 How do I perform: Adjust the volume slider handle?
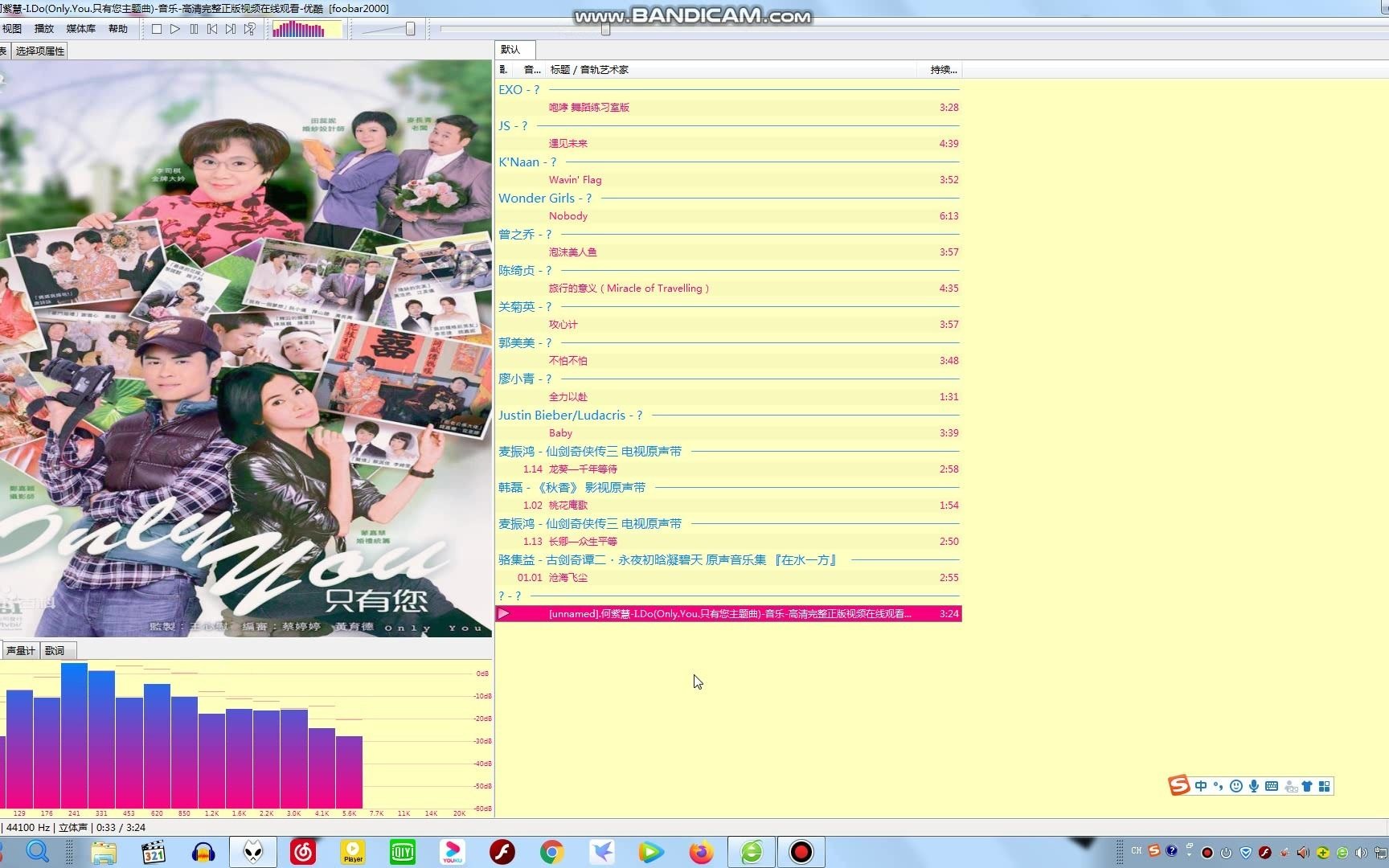pos(410,29)
